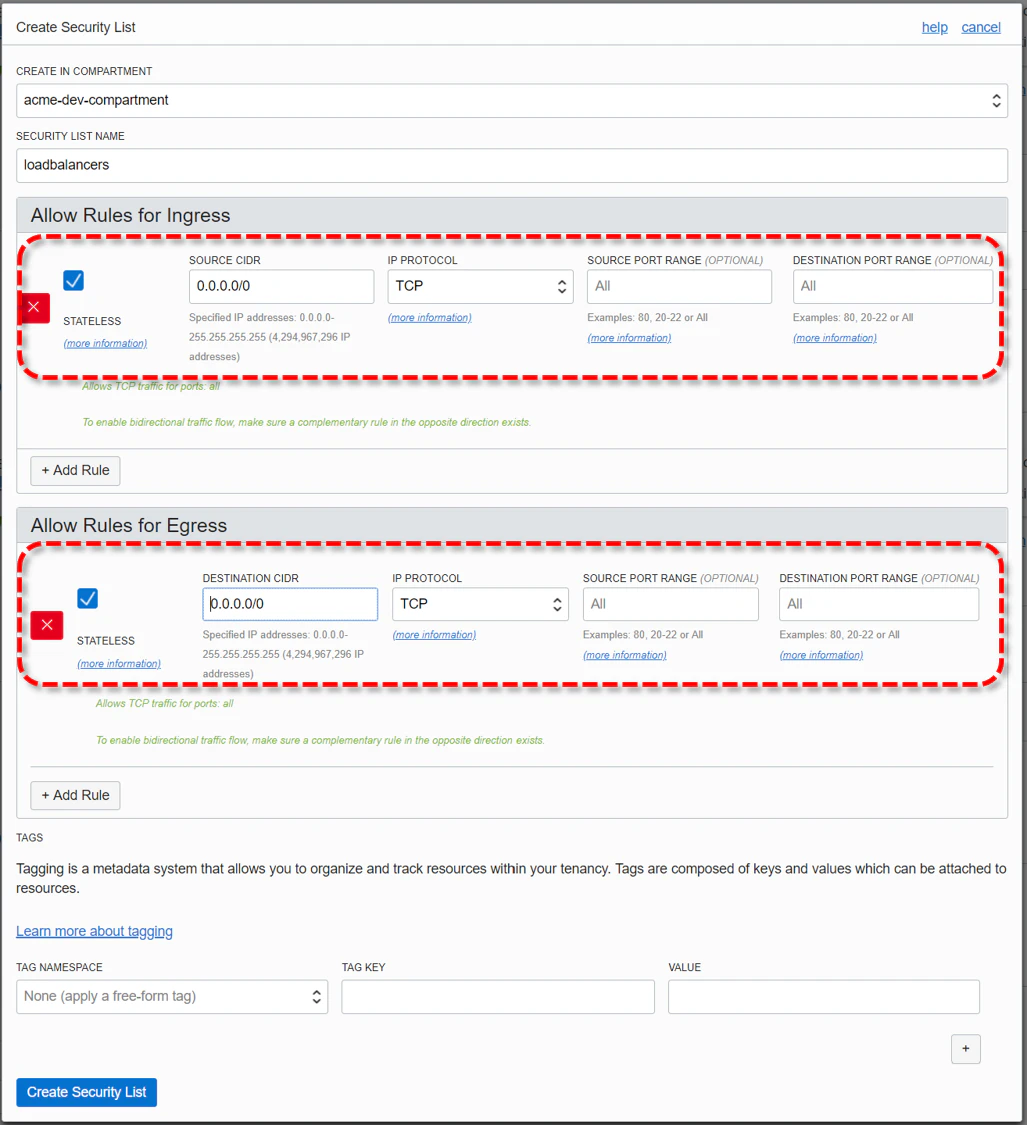Add Rule under Allow Rules for Ingress
The image size is (1027, 1125).
click(75, 471)
